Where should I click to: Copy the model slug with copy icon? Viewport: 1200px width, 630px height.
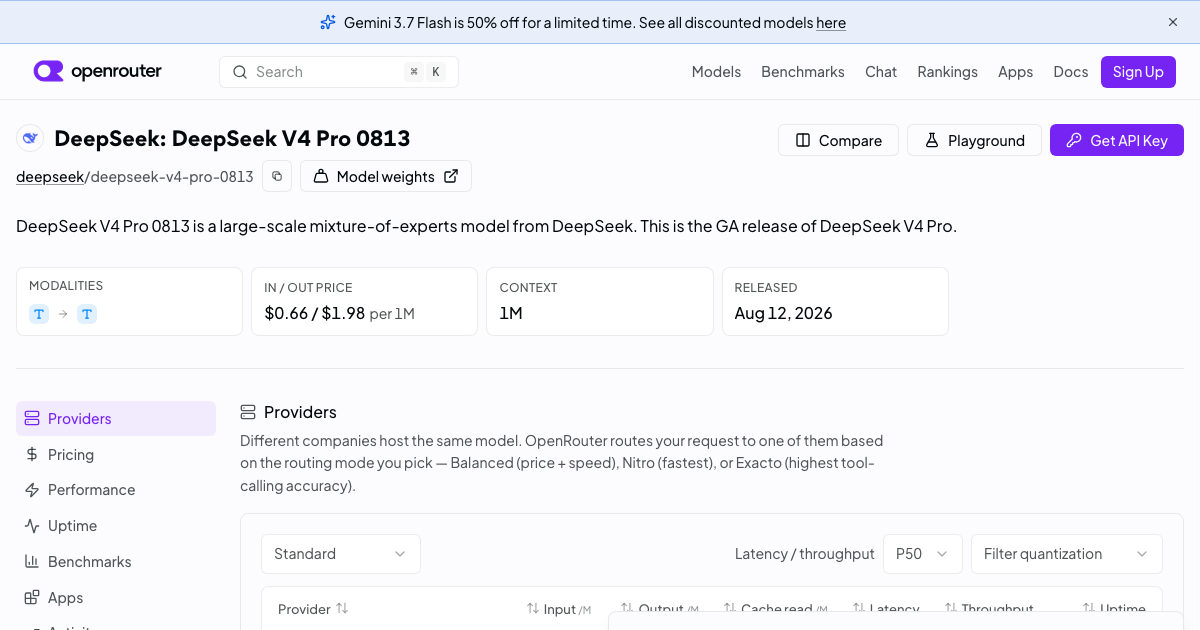coord(277,176)
